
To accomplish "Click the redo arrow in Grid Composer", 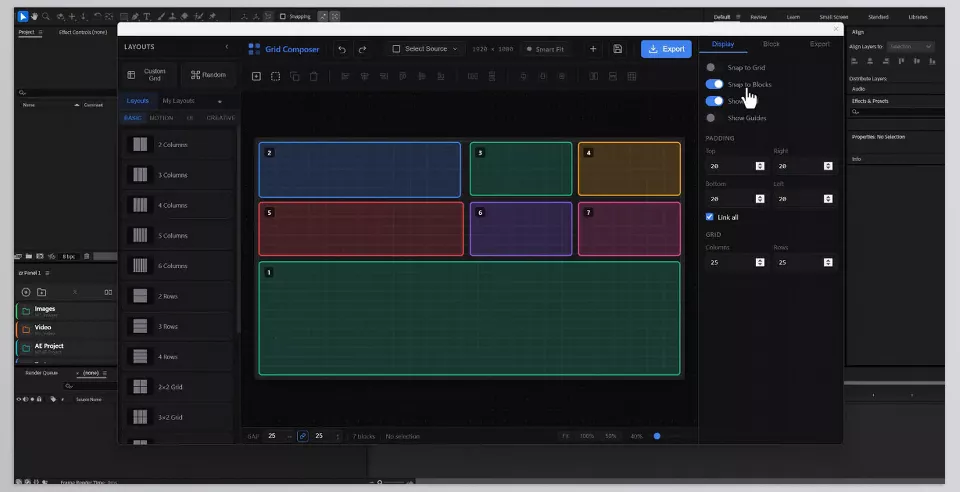I will 362,49.
